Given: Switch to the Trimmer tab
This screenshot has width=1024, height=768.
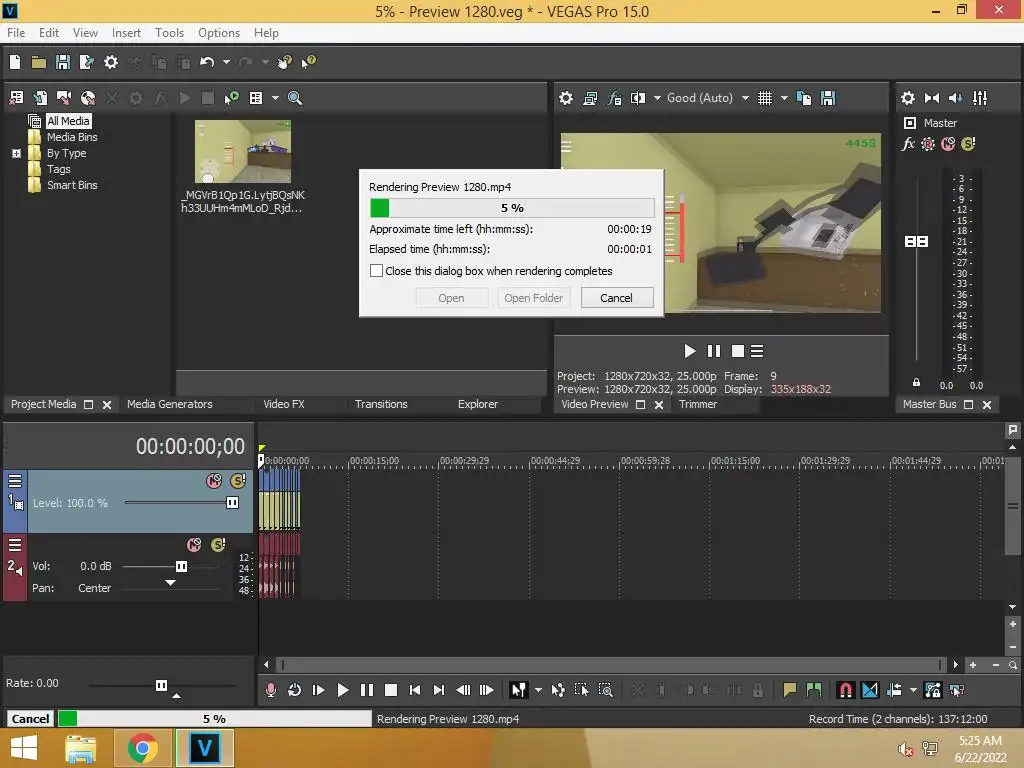Looking at the screenshot, I should pos(697,404).
